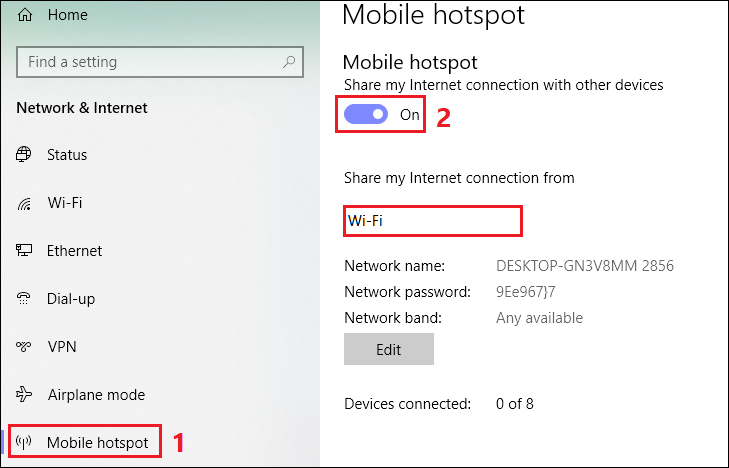The height and width of the screenshot is (468, 729).
Task: Open the Wi-Fi connection source dropdown
Action: click(433, 221)
